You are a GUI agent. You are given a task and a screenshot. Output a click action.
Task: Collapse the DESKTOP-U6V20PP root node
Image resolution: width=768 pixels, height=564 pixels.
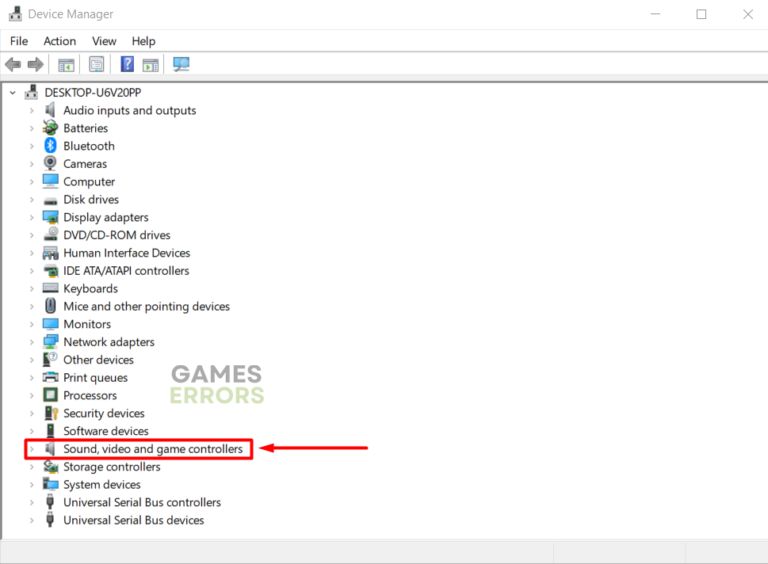point(13,93)
